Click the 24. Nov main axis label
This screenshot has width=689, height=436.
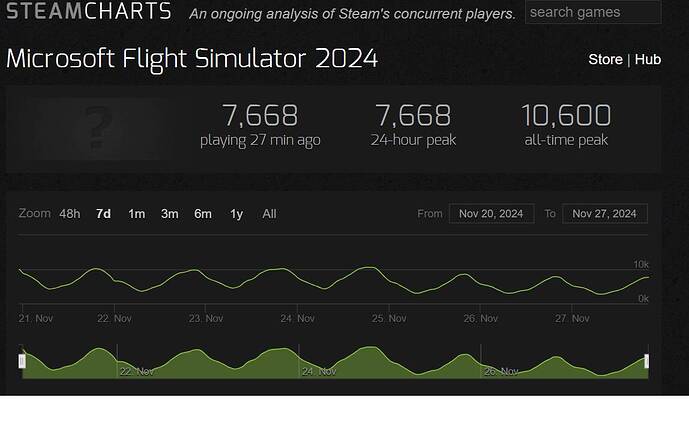(297, 318)
